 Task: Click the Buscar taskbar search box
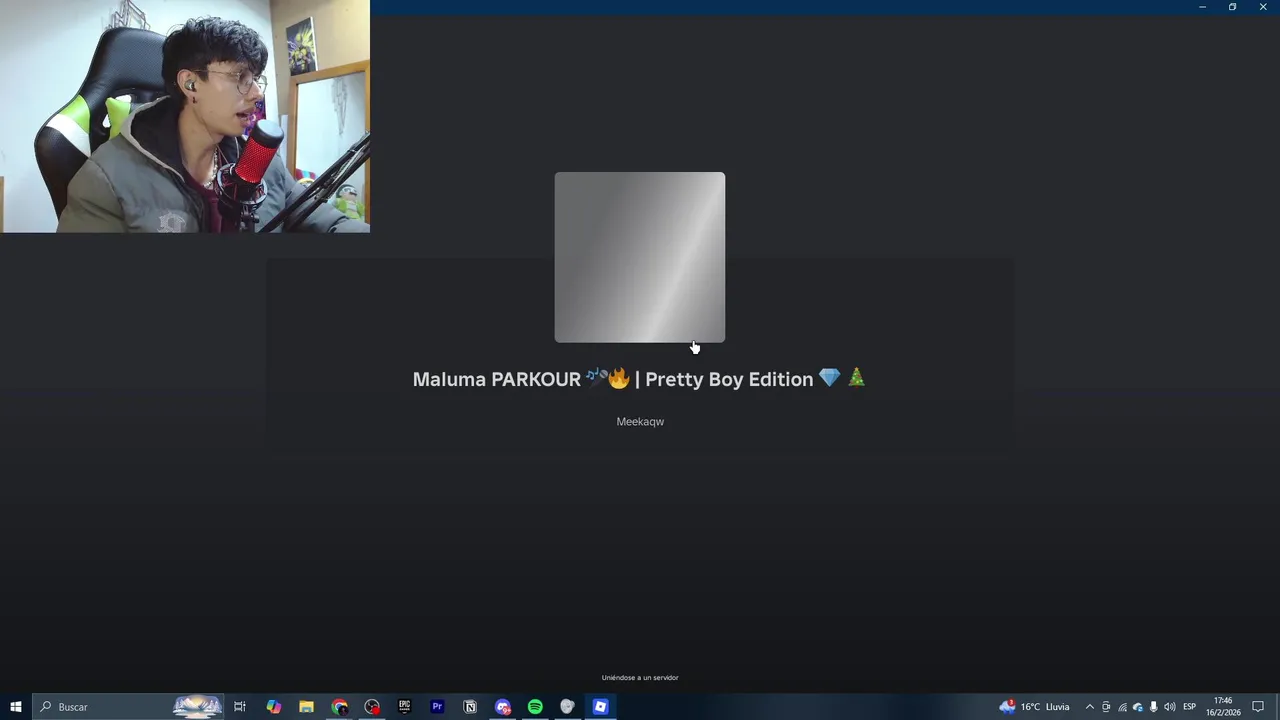(x=128, y=707)
